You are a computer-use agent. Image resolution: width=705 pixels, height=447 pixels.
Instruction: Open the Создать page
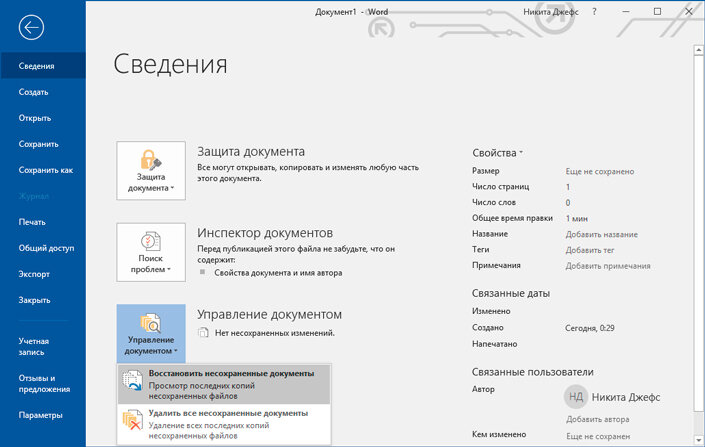pyautogui.click(x=43, y=92)
